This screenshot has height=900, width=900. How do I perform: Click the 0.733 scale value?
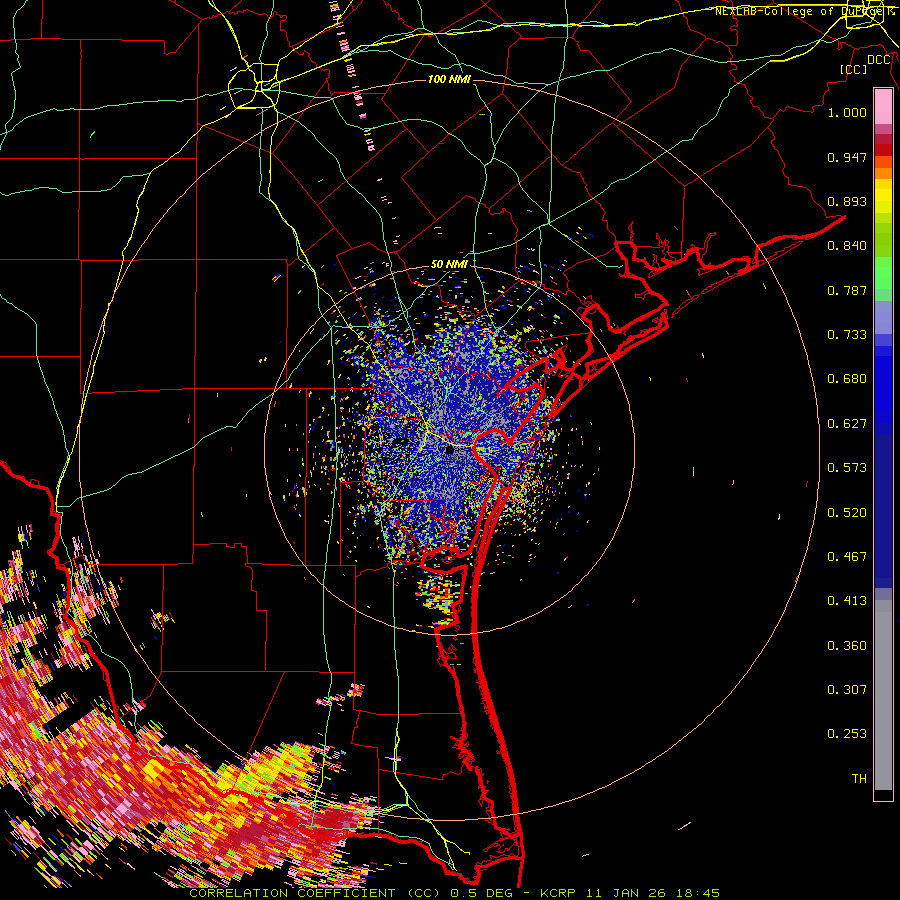point(847,335)
